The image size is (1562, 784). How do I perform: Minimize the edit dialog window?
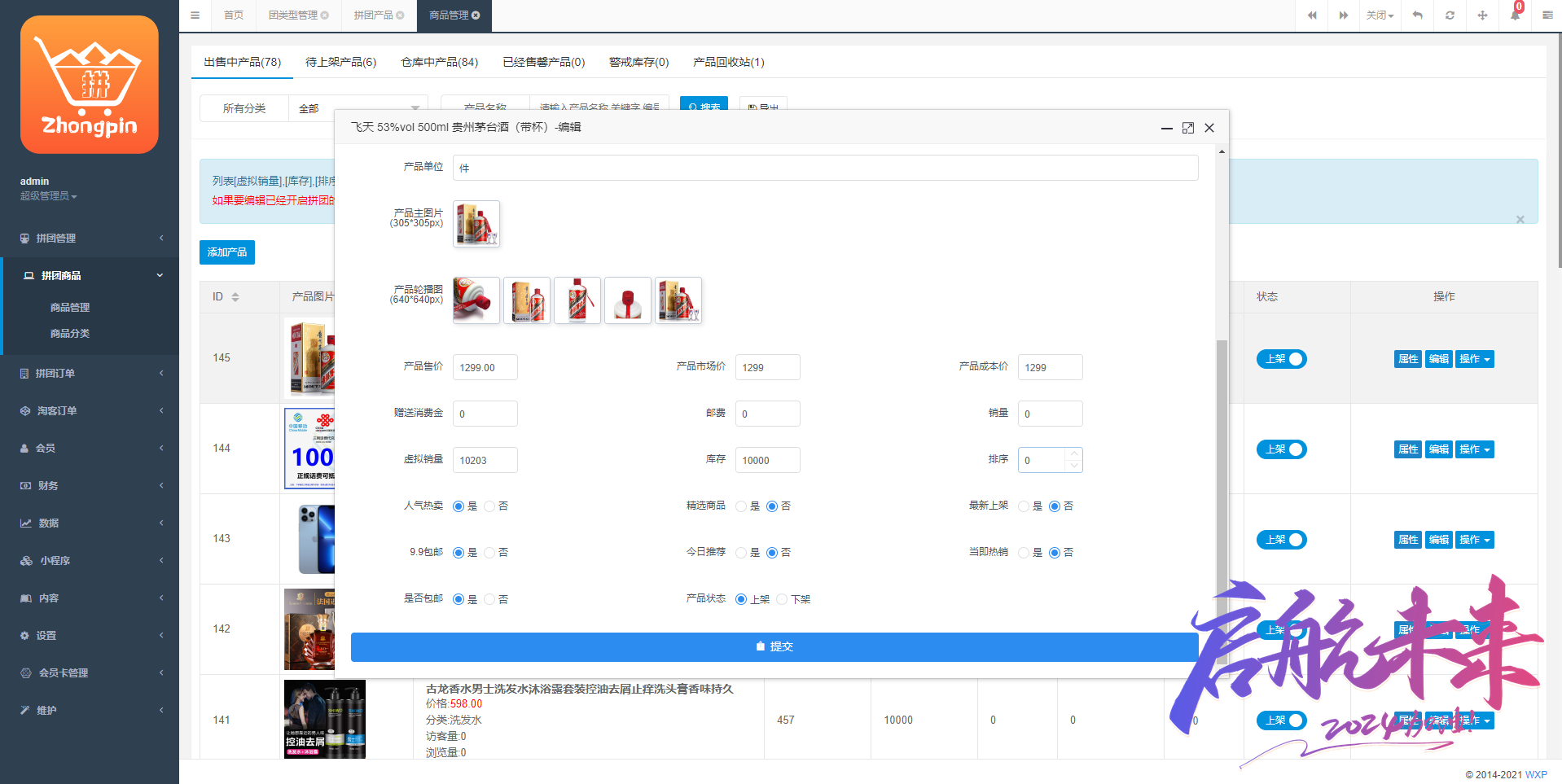tap(1166, 128)
